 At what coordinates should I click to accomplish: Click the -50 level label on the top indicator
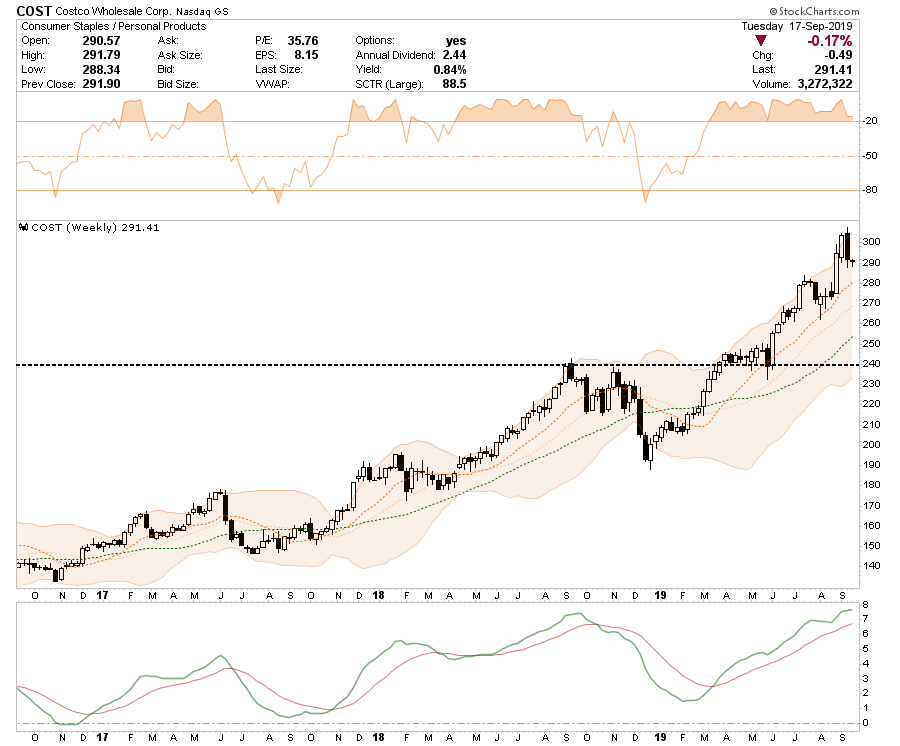(871, 156)
